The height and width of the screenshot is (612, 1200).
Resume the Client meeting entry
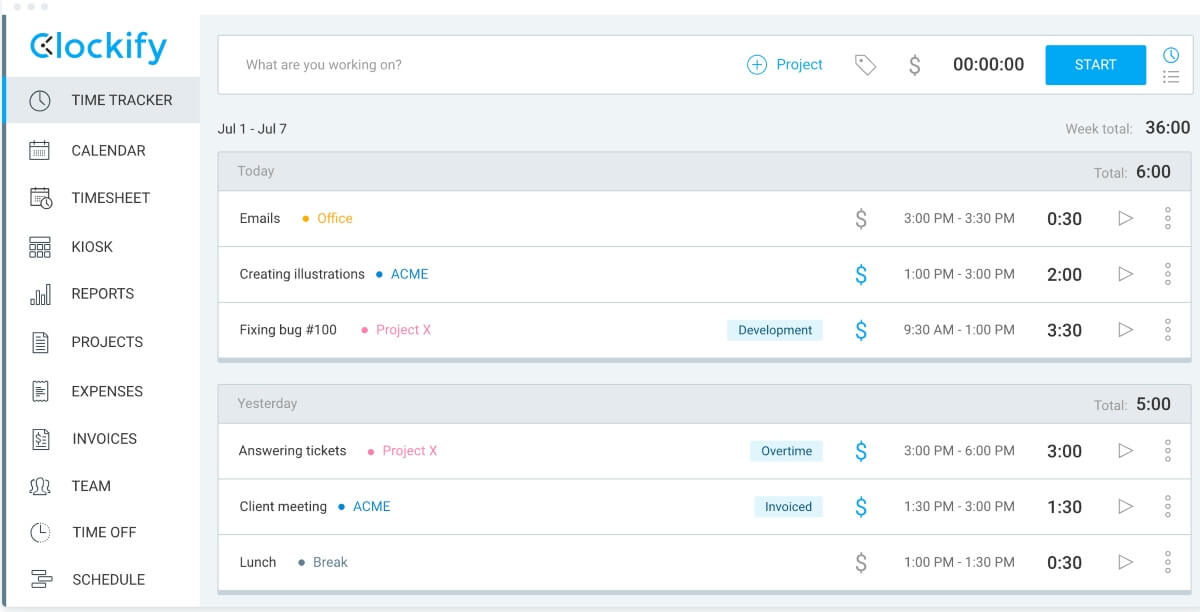[x=1125, y=507]
